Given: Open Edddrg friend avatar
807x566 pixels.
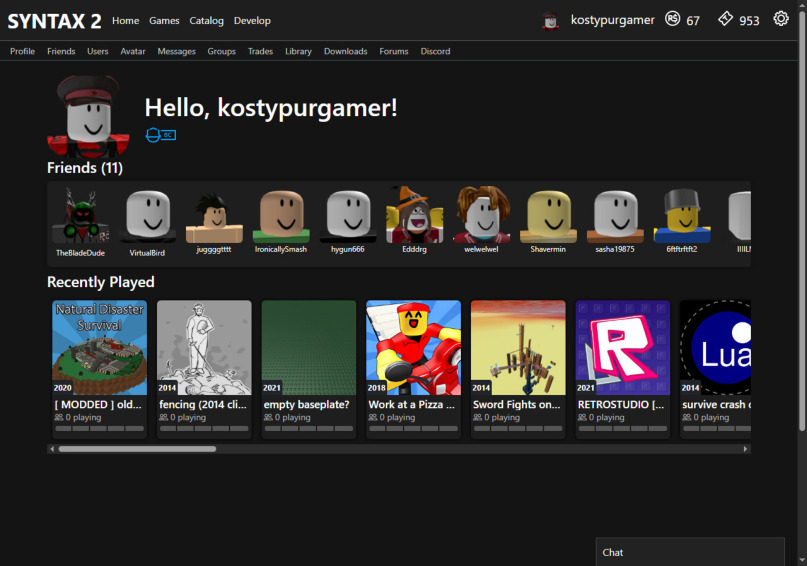Looking at the screenshot, I should coord(415,216).
